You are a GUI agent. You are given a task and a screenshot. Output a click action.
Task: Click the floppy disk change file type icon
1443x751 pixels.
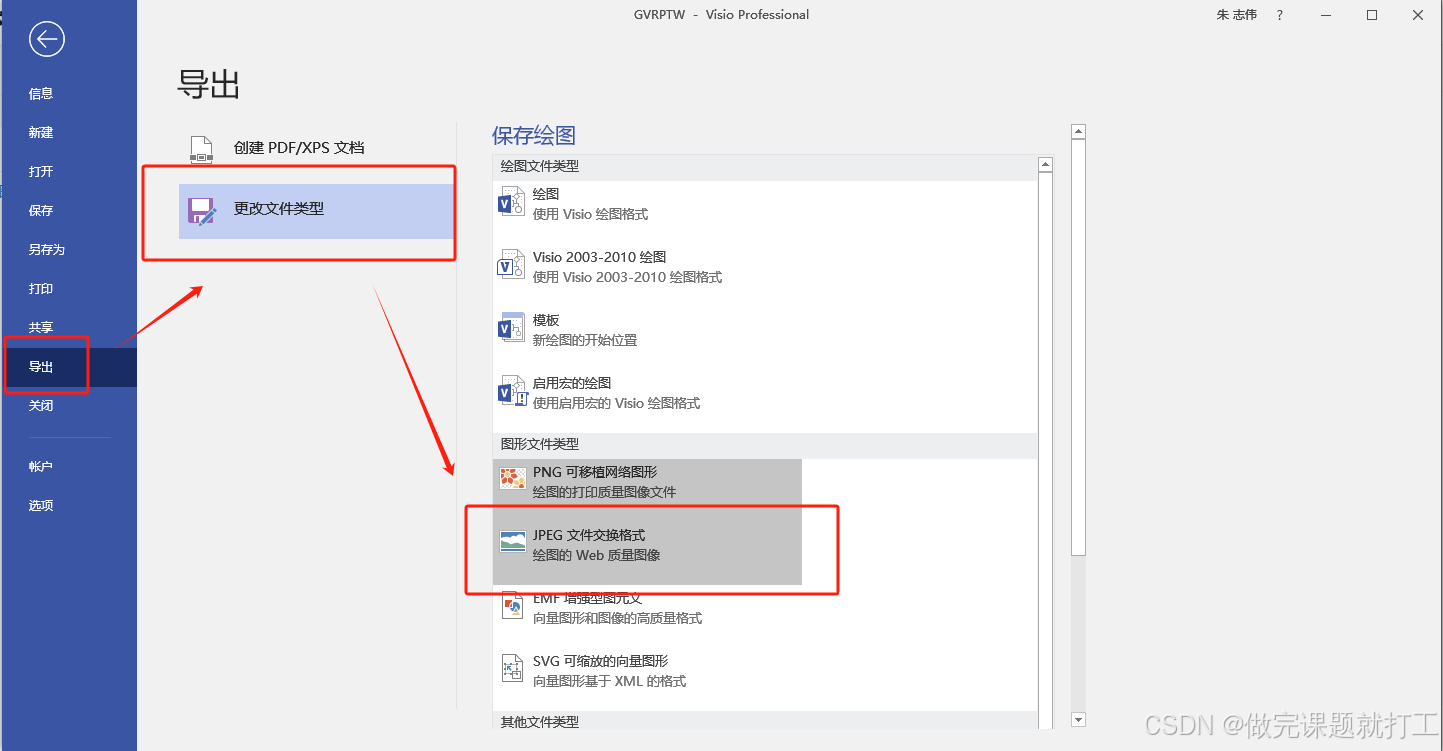[x=202, y=211]
